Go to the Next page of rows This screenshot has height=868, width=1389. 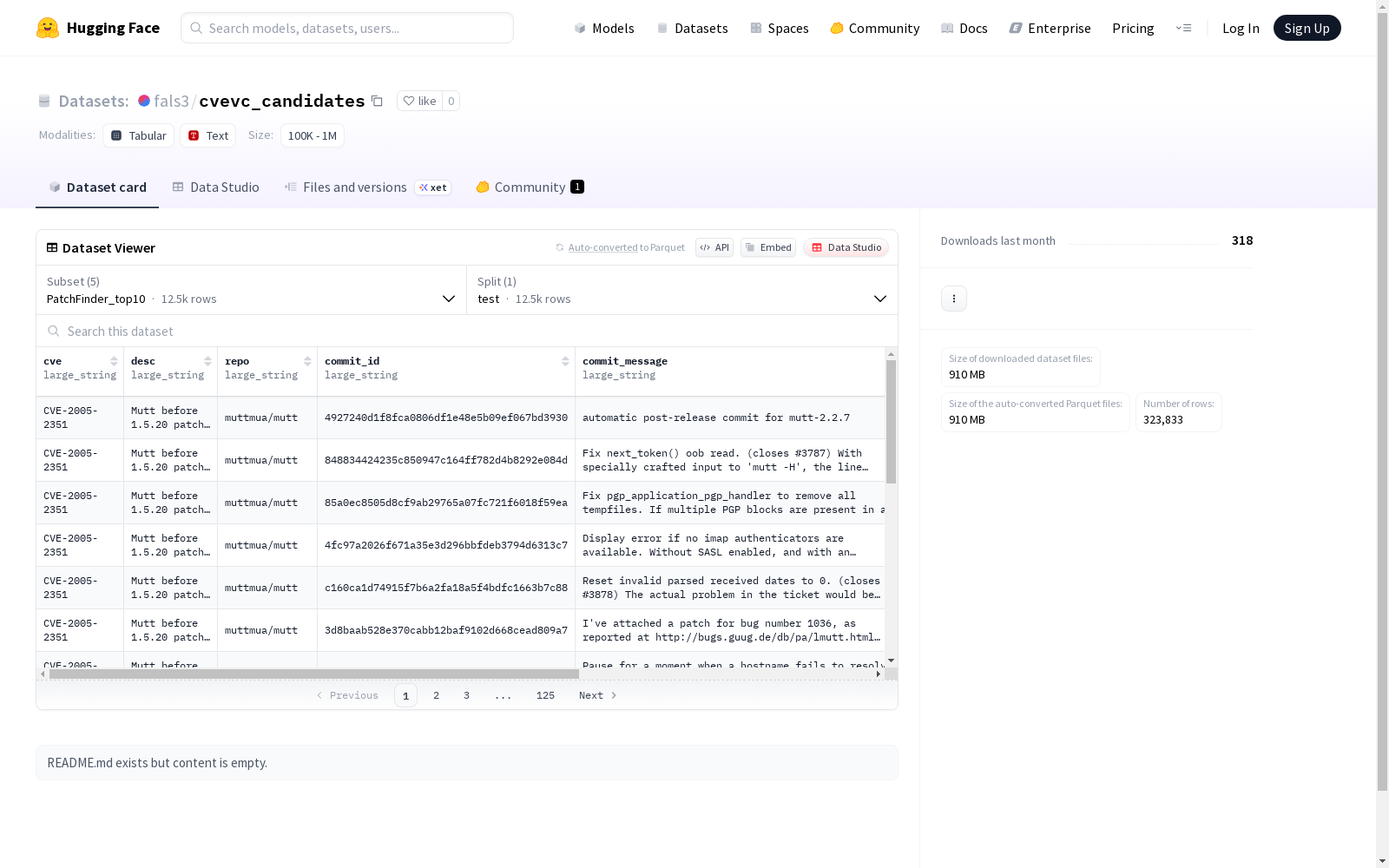(x=597, y=695)
